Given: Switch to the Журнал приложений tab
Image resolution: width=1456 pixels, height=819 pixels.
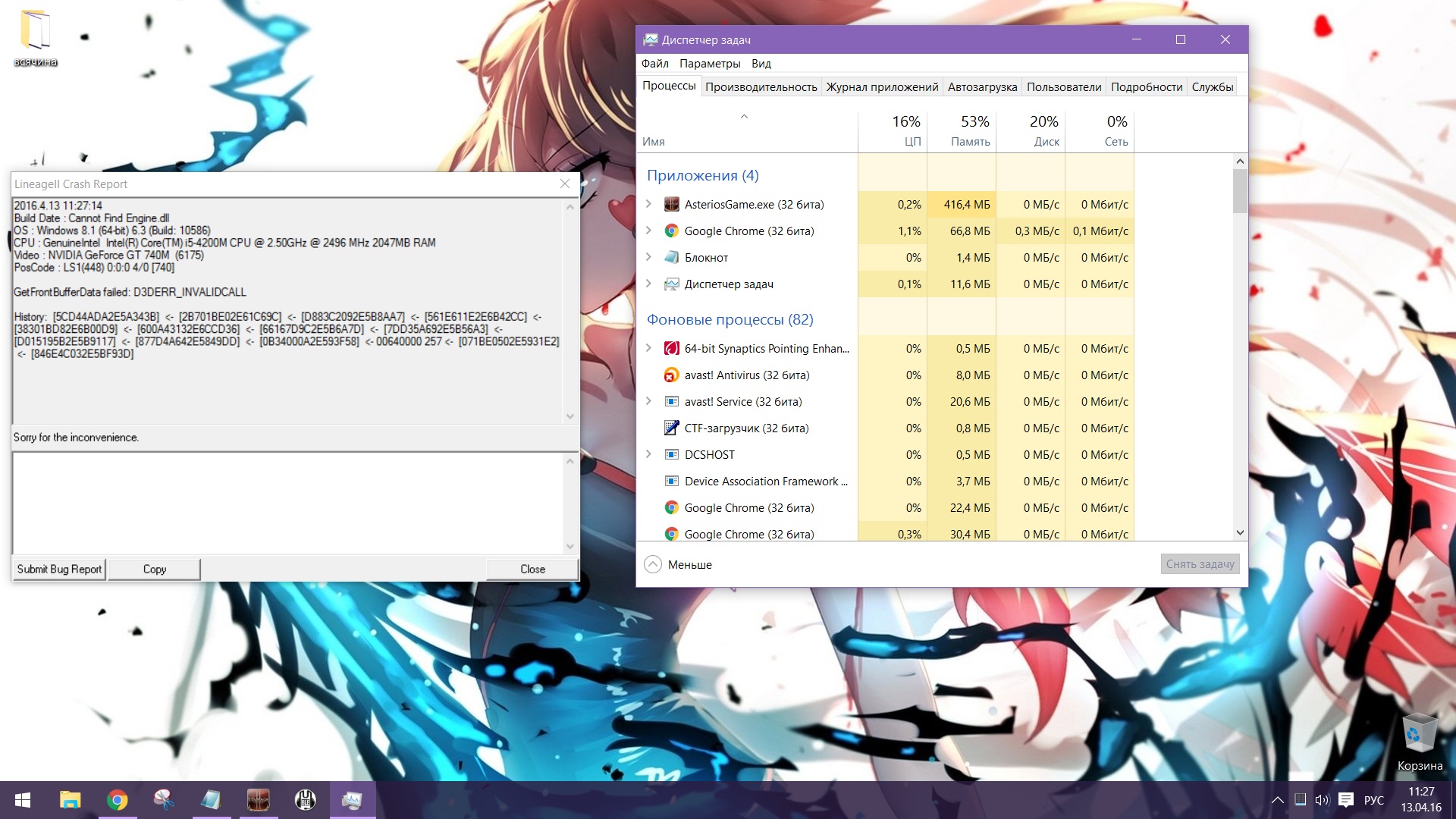Looking at the screenshot, I should [x=882, y=87].
